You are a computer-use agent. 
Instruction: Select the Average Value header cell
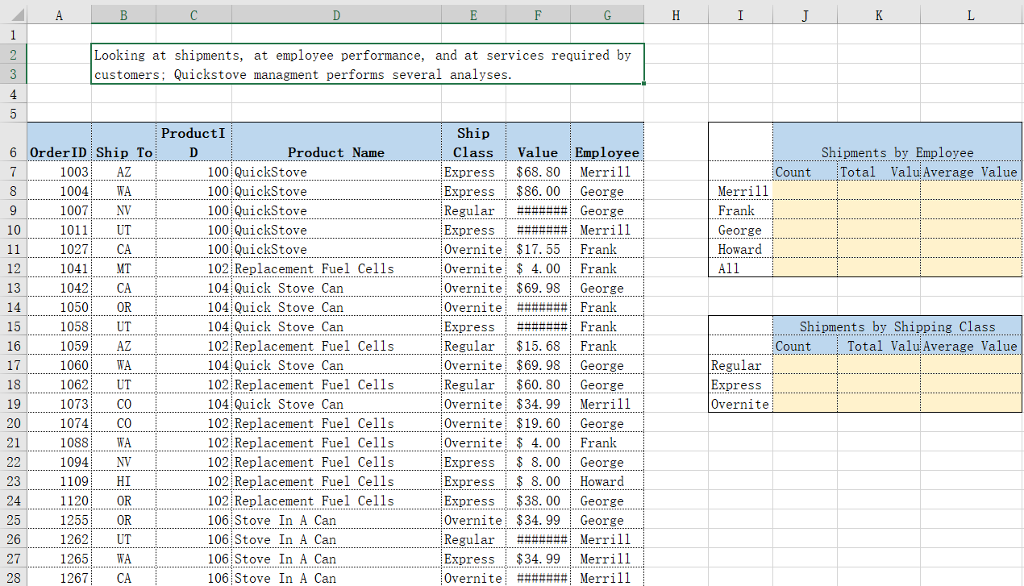tap(970, 172)
